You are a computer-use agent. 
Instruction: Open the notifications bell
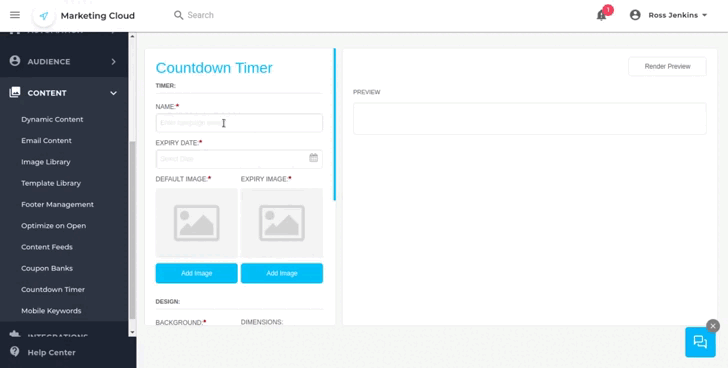point(601,15)
